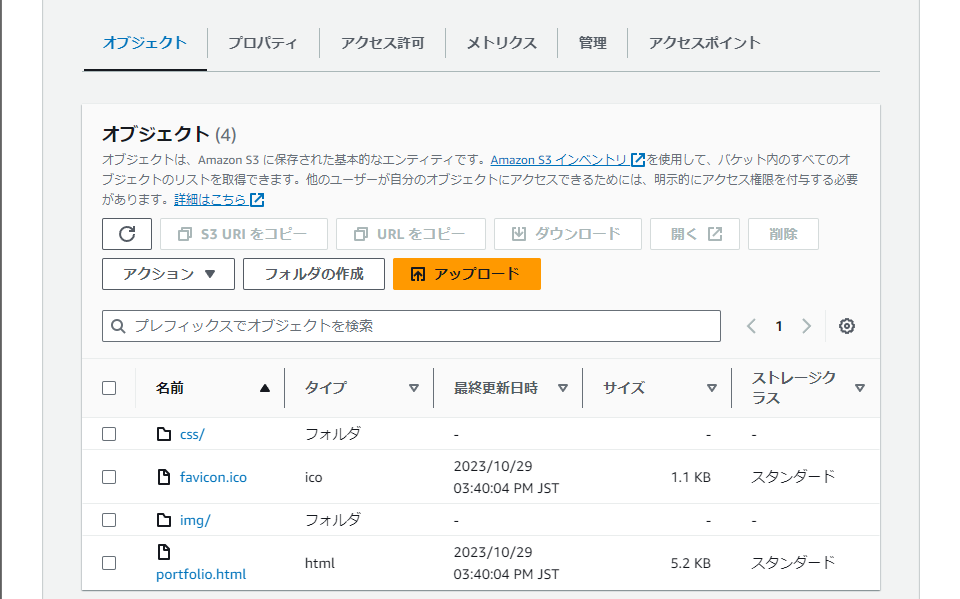Check the checkbox next to img/
The width and height of the screenshot is (960, 599).
[x=109, y=519]
